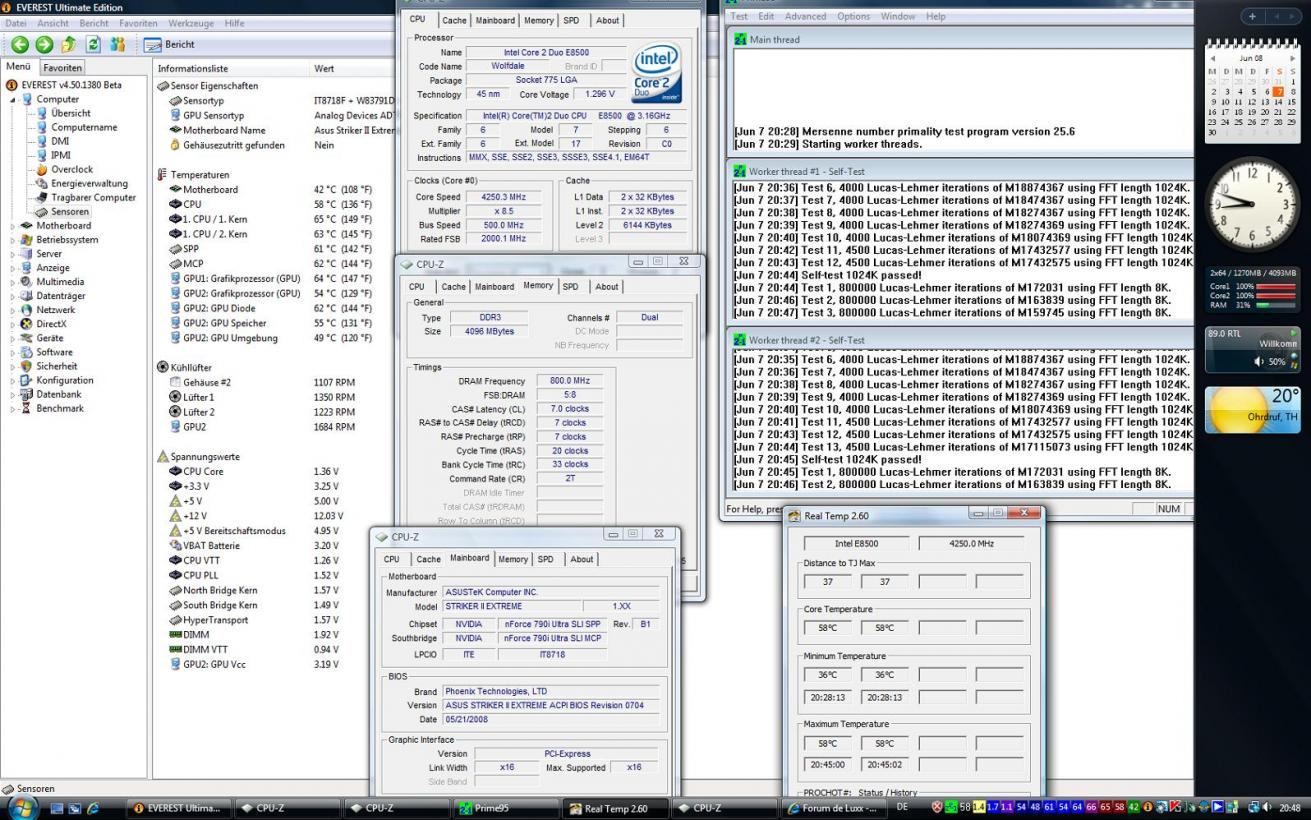Collapse the Computer tree node
The image size is (1311, 820).
click(13, 99)
